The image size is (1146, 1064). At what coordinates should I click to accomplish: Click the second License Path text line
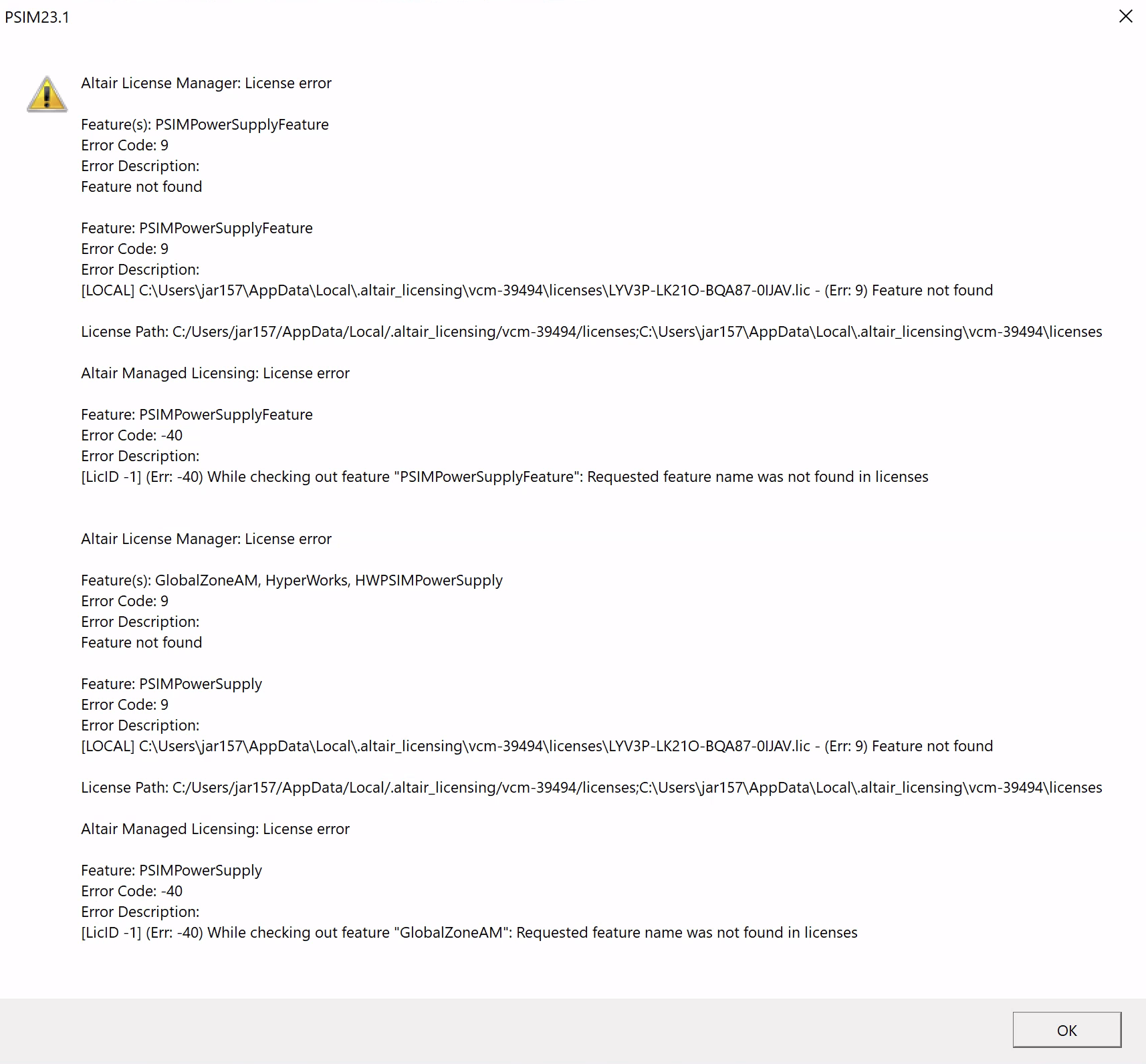591,787
